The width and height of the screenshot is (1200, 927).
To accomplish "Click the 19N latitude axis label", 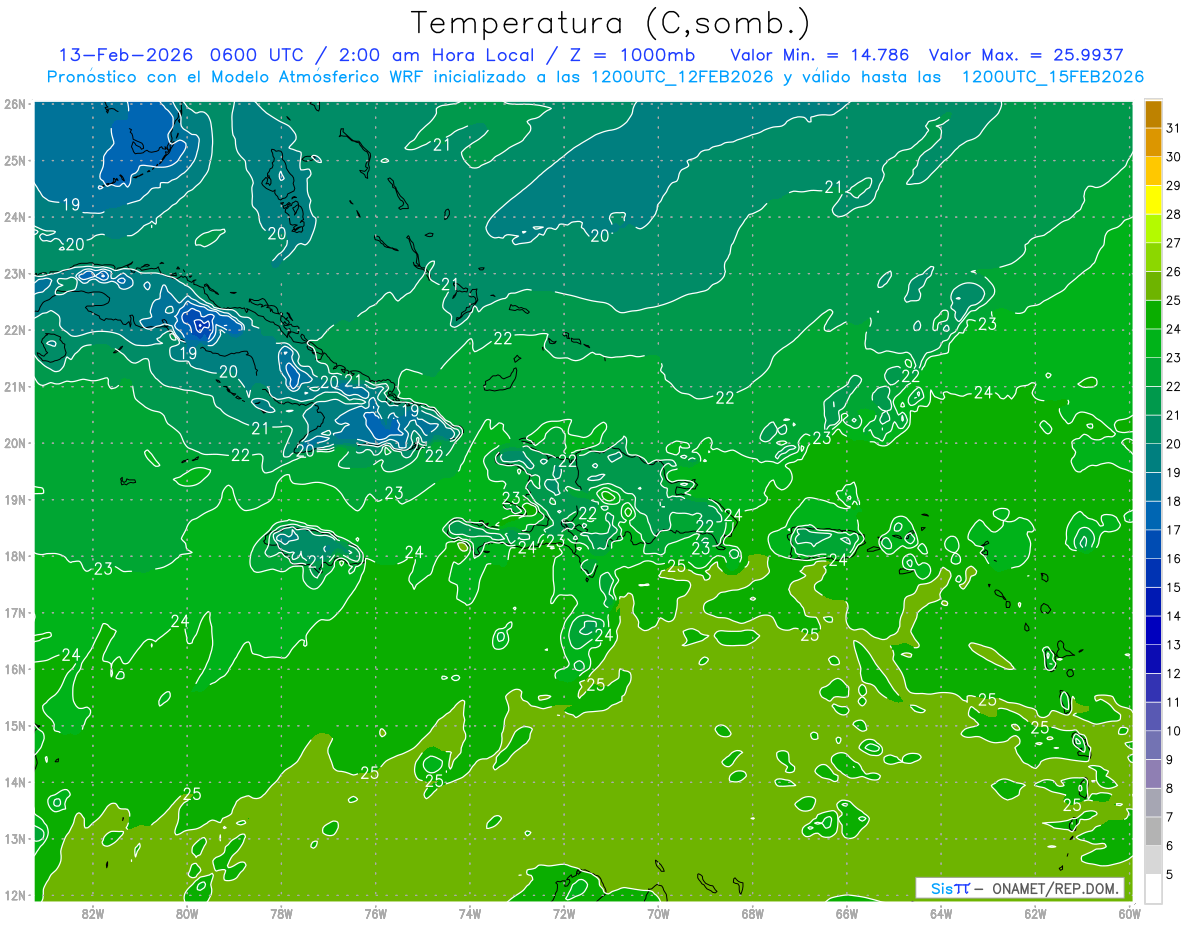I will click(14, 499).
